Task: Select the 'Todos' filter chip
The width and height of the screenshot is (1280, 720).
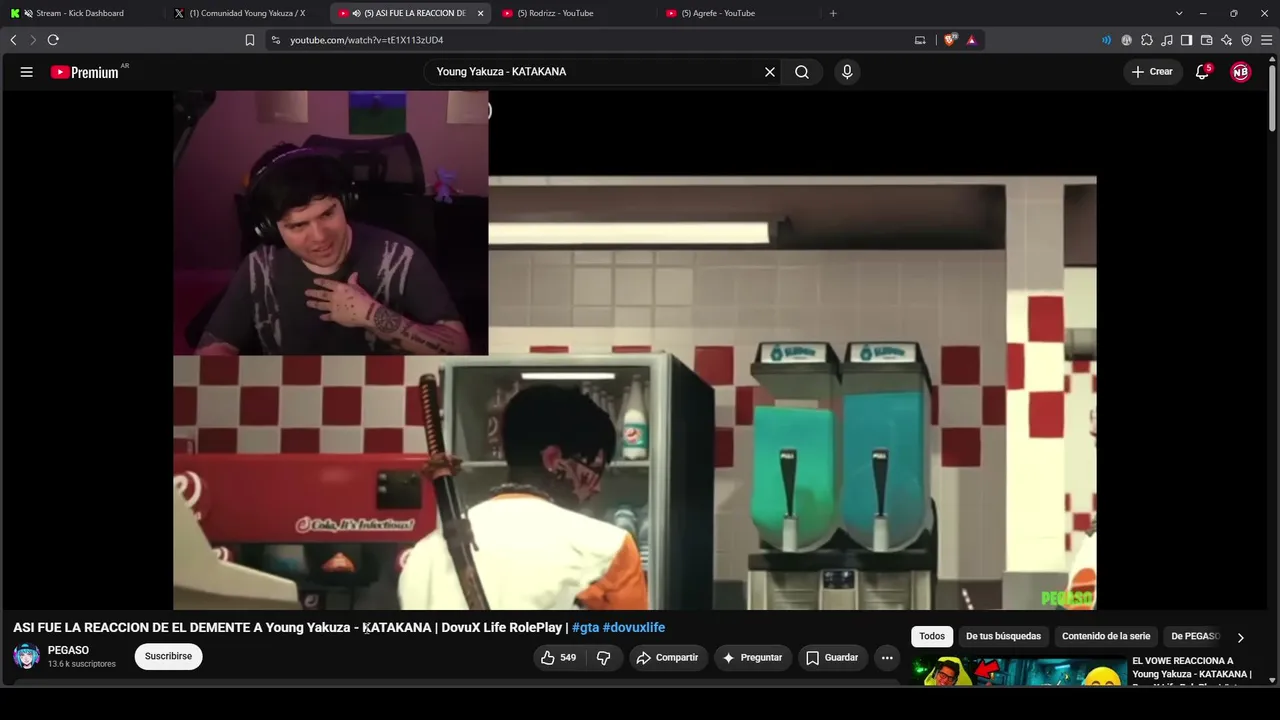Action: (932, 636)
